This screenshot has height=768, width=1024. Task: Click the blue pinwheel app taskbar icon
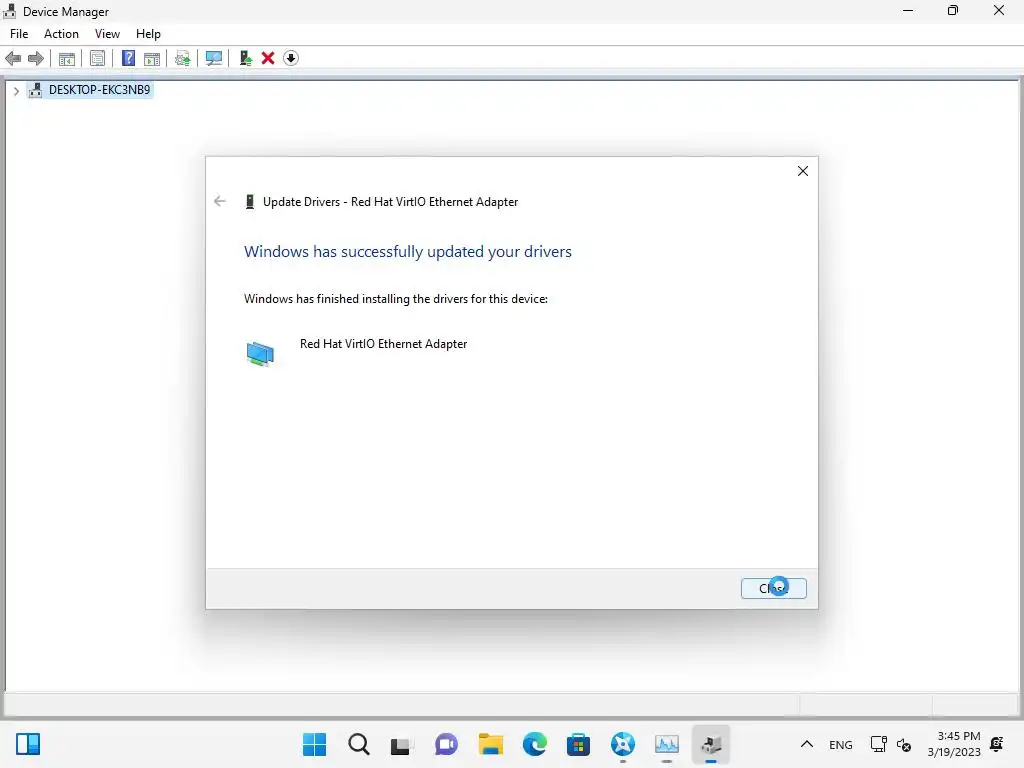623,744
